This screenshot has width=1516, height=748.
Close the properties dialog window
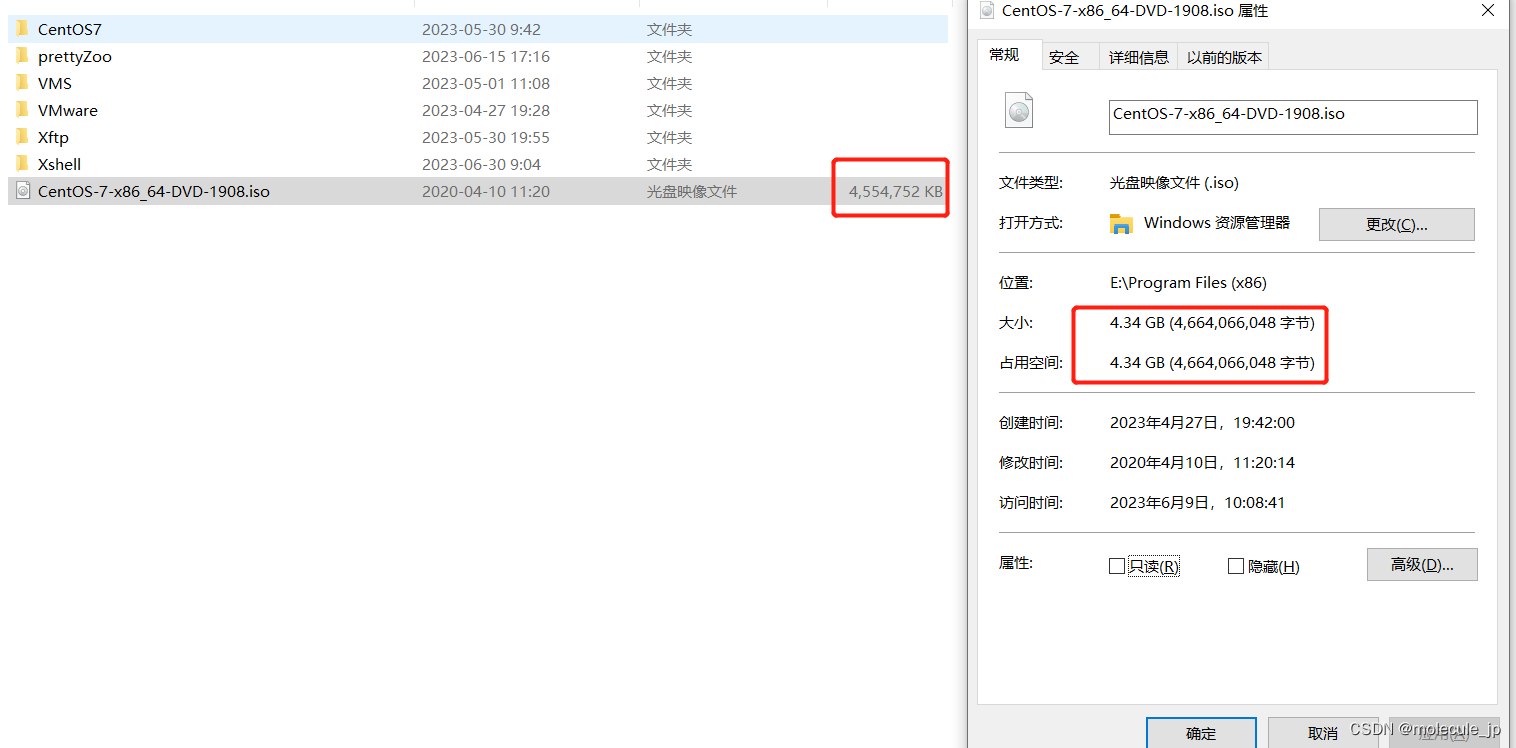(x=1488, y=11)
